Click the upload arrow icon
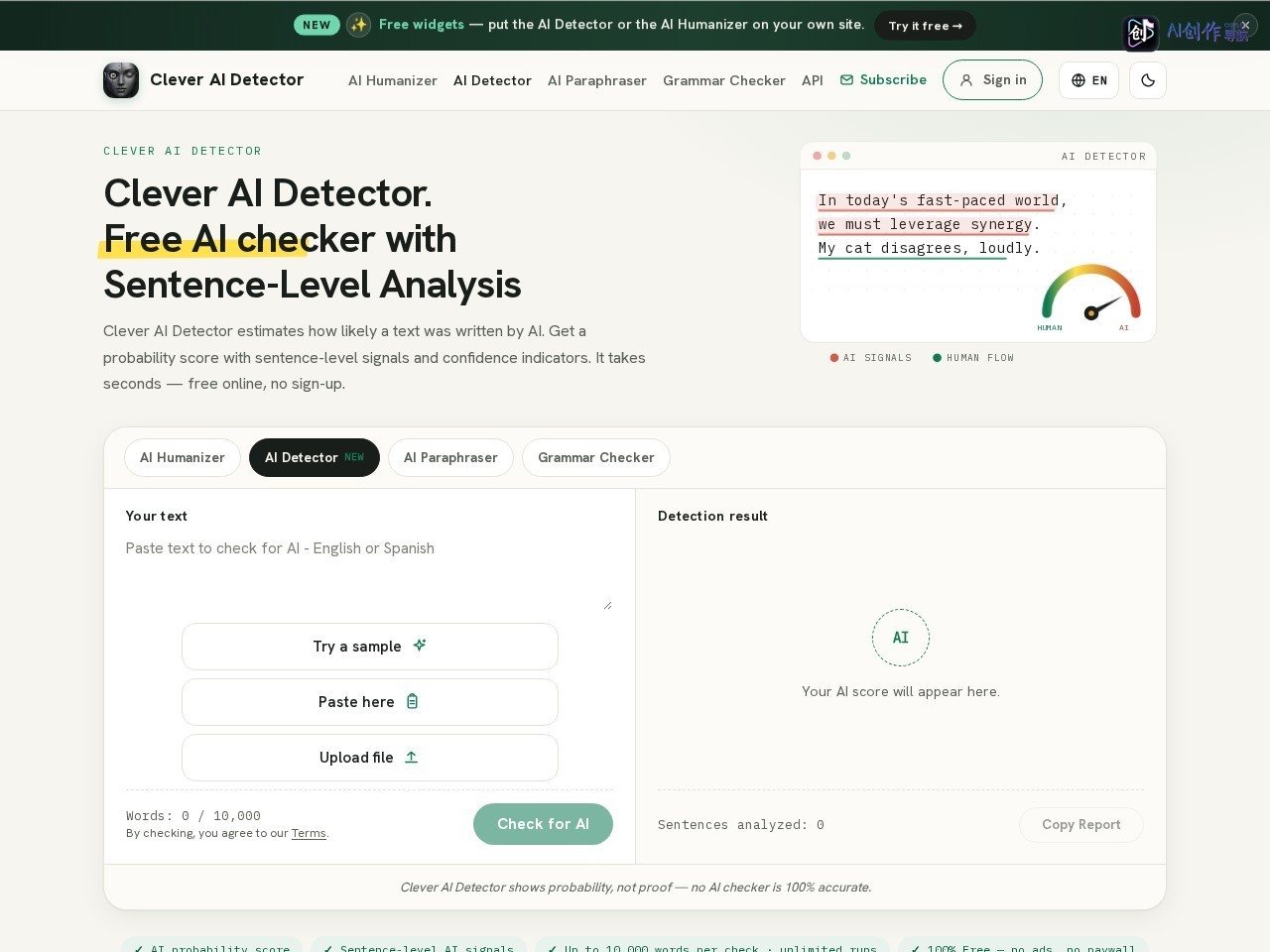This screenshot has width=1270, height=952. click(411, 757)
